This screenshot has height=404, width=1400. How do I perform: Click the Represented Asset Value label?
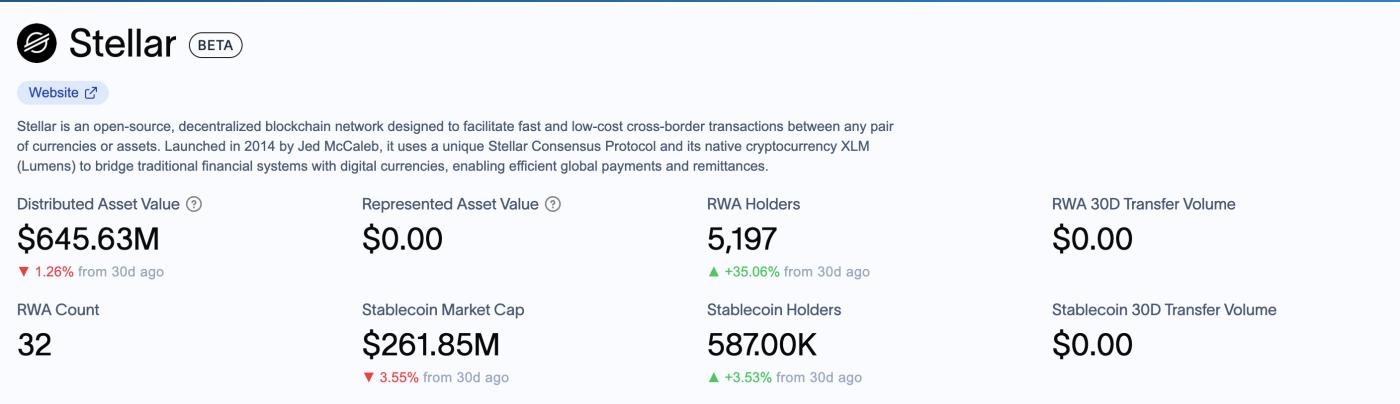[x=450, y=204]
